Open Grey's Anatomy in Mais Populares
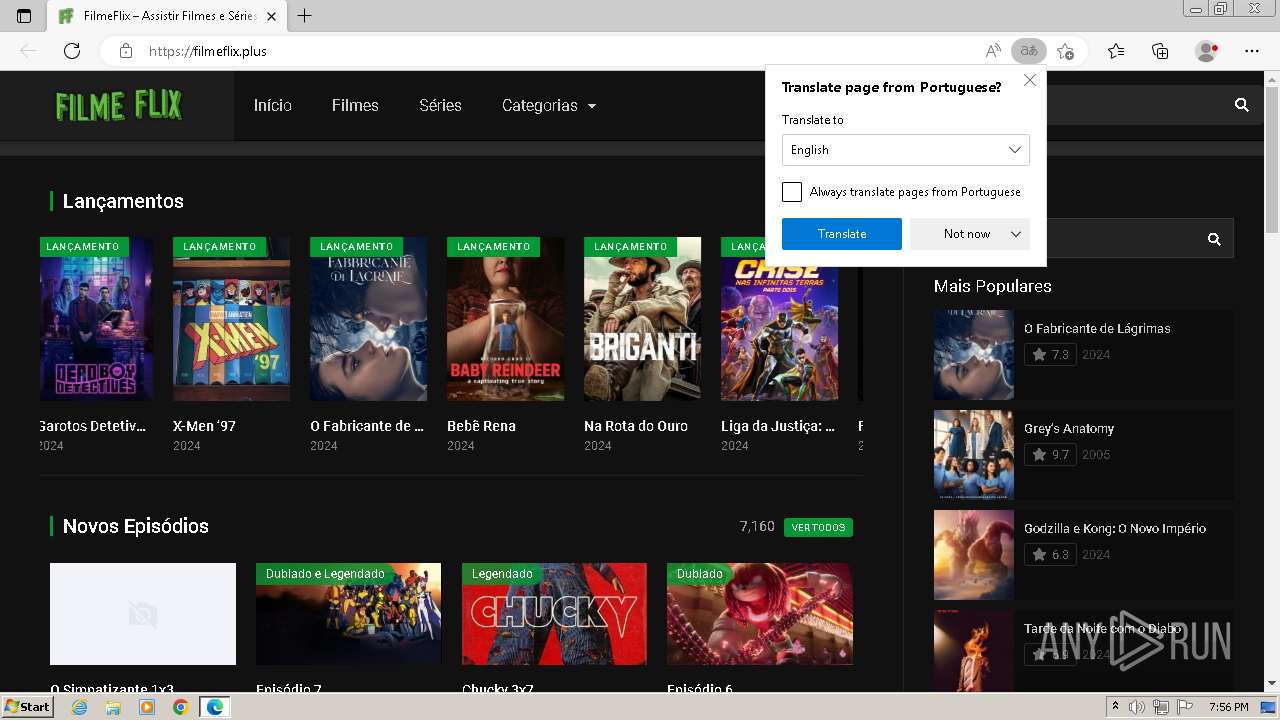 pos(1069,428)
